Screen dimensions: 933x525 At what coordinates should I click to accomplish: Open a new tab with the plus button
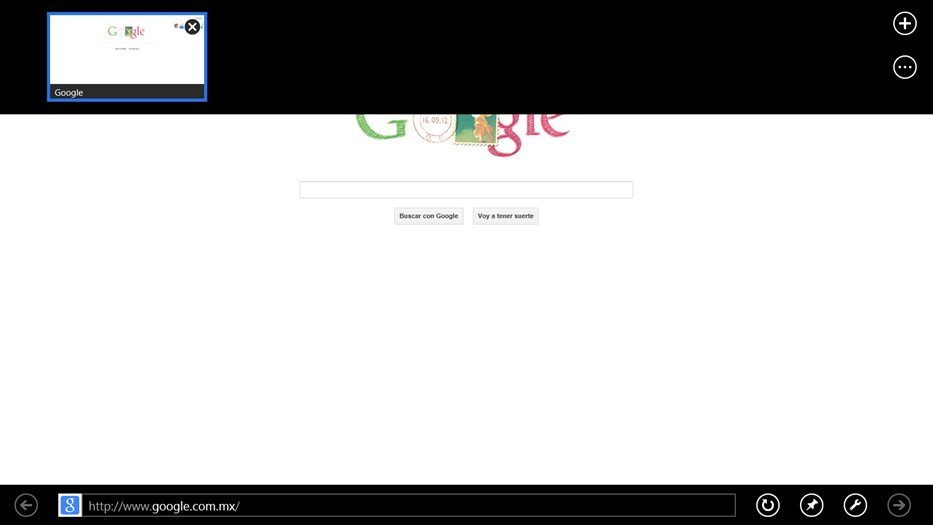point(904,24)
